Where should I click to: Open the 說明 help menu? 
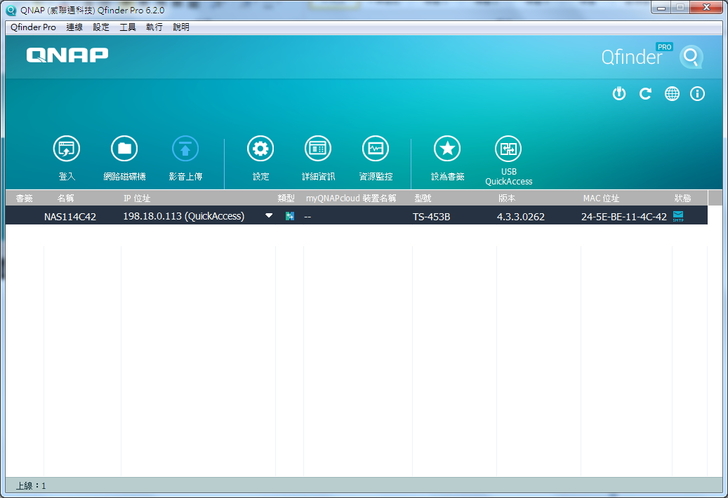pyautogui.click(x=181, y=27)
